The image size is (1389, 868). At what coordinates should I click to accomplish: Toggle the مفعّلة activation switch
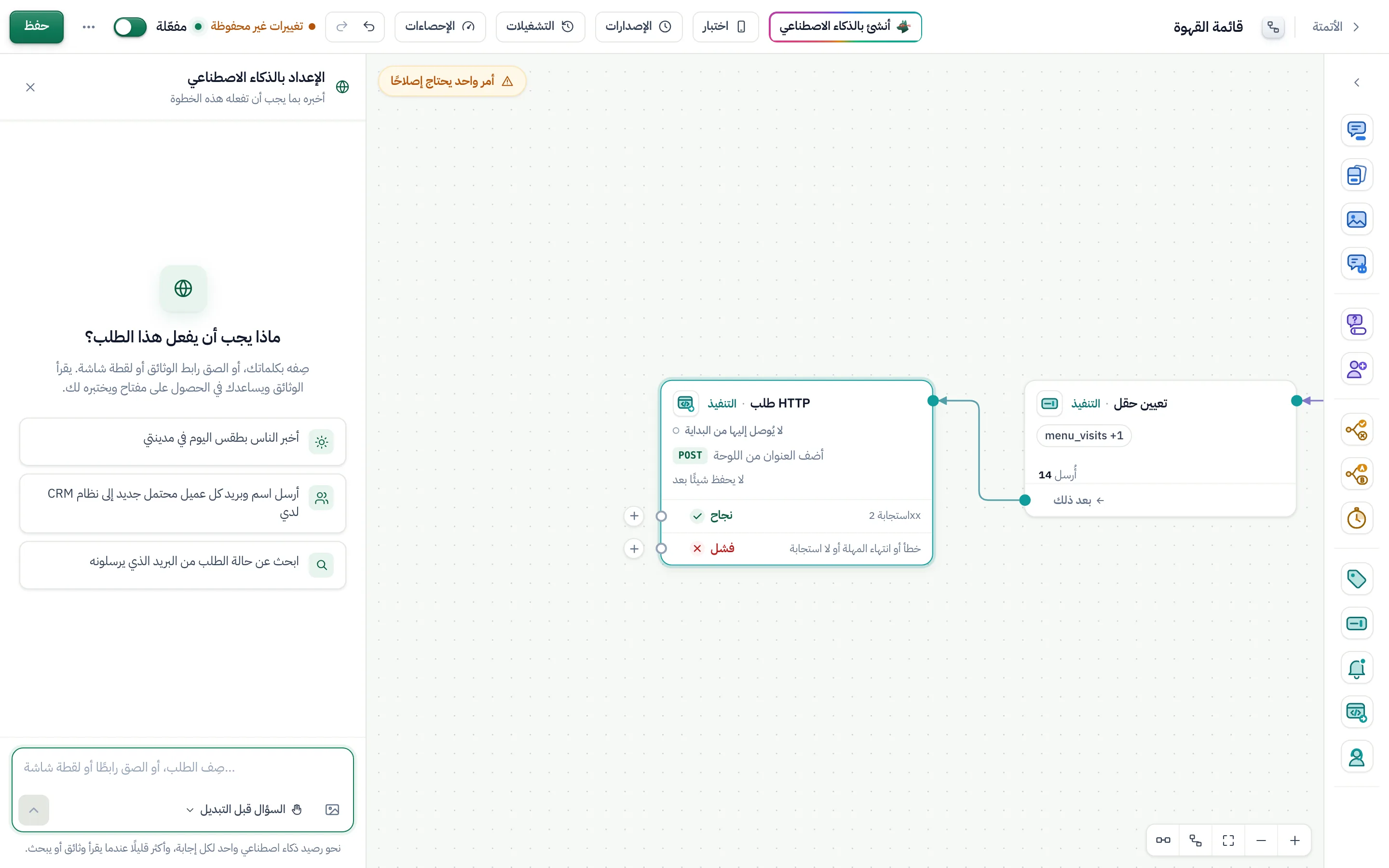point(130,27)
